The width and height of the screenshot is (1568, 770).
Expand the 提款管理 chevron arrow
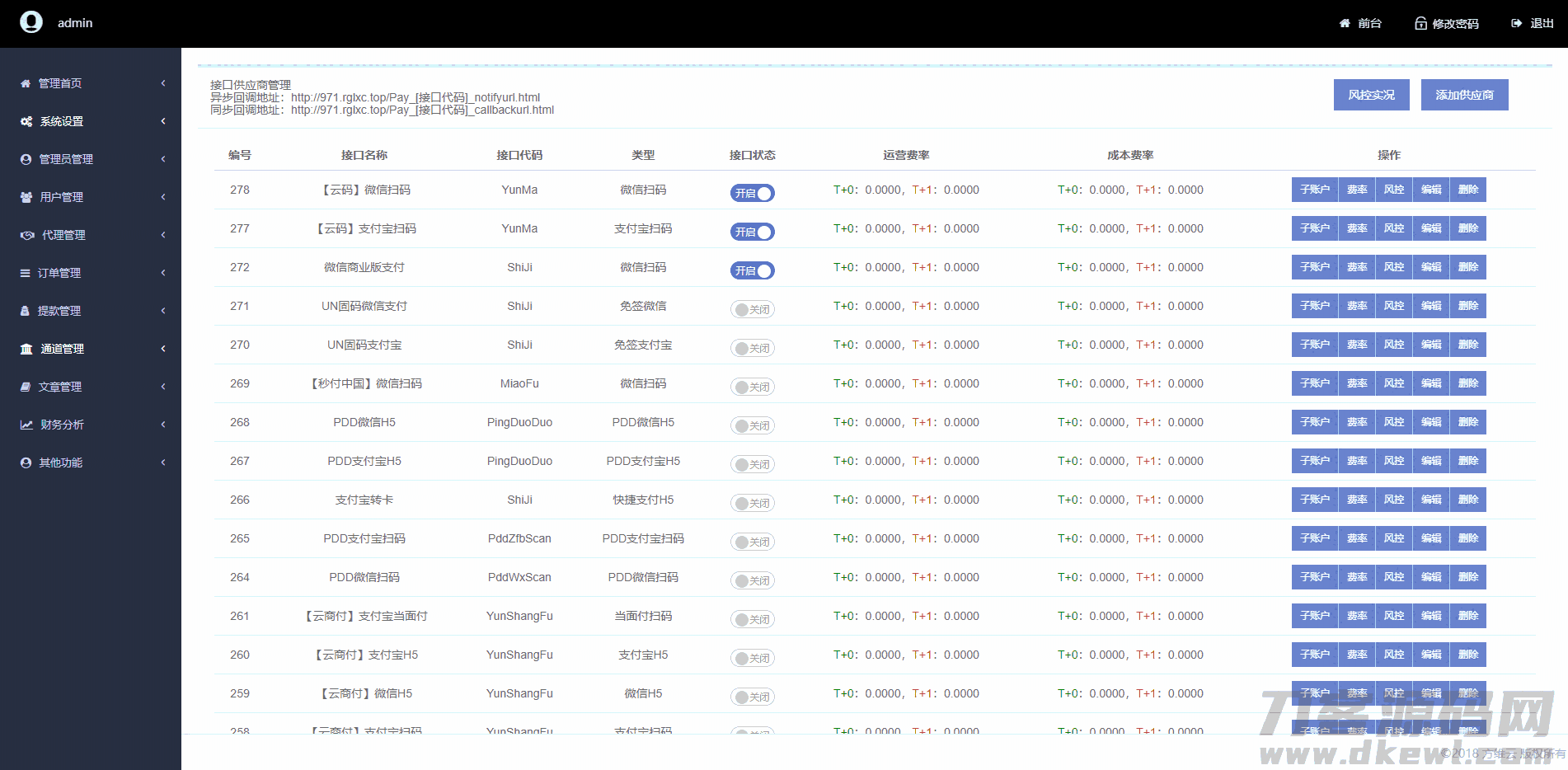coord(163,311)
